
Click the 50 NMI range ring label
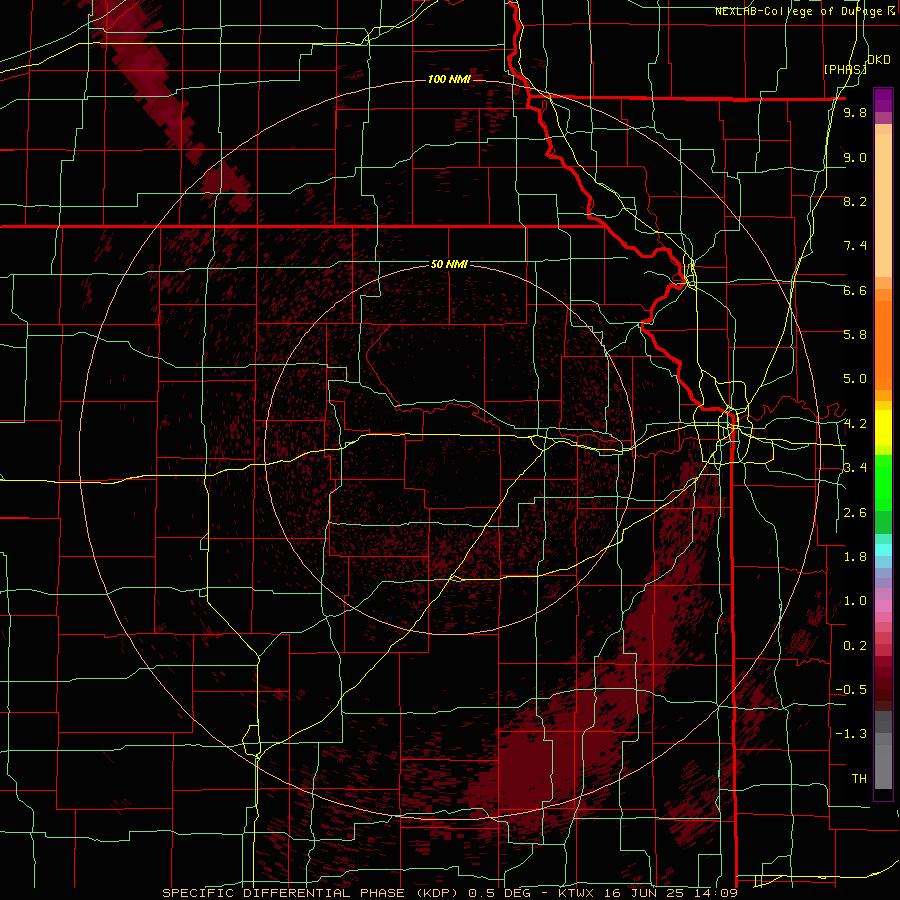pos(449,264)
